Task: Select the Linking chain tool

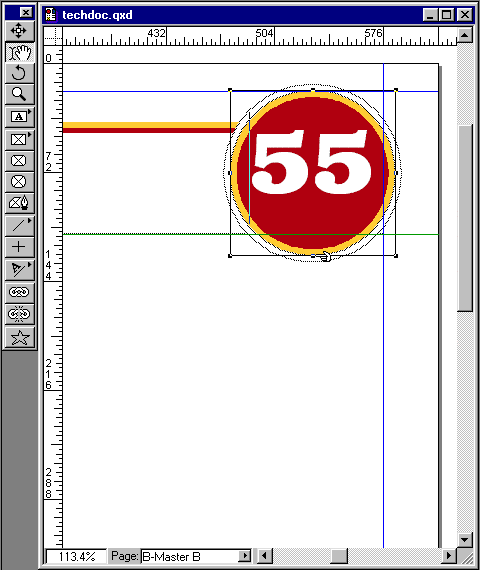Action: coord(20,292)
